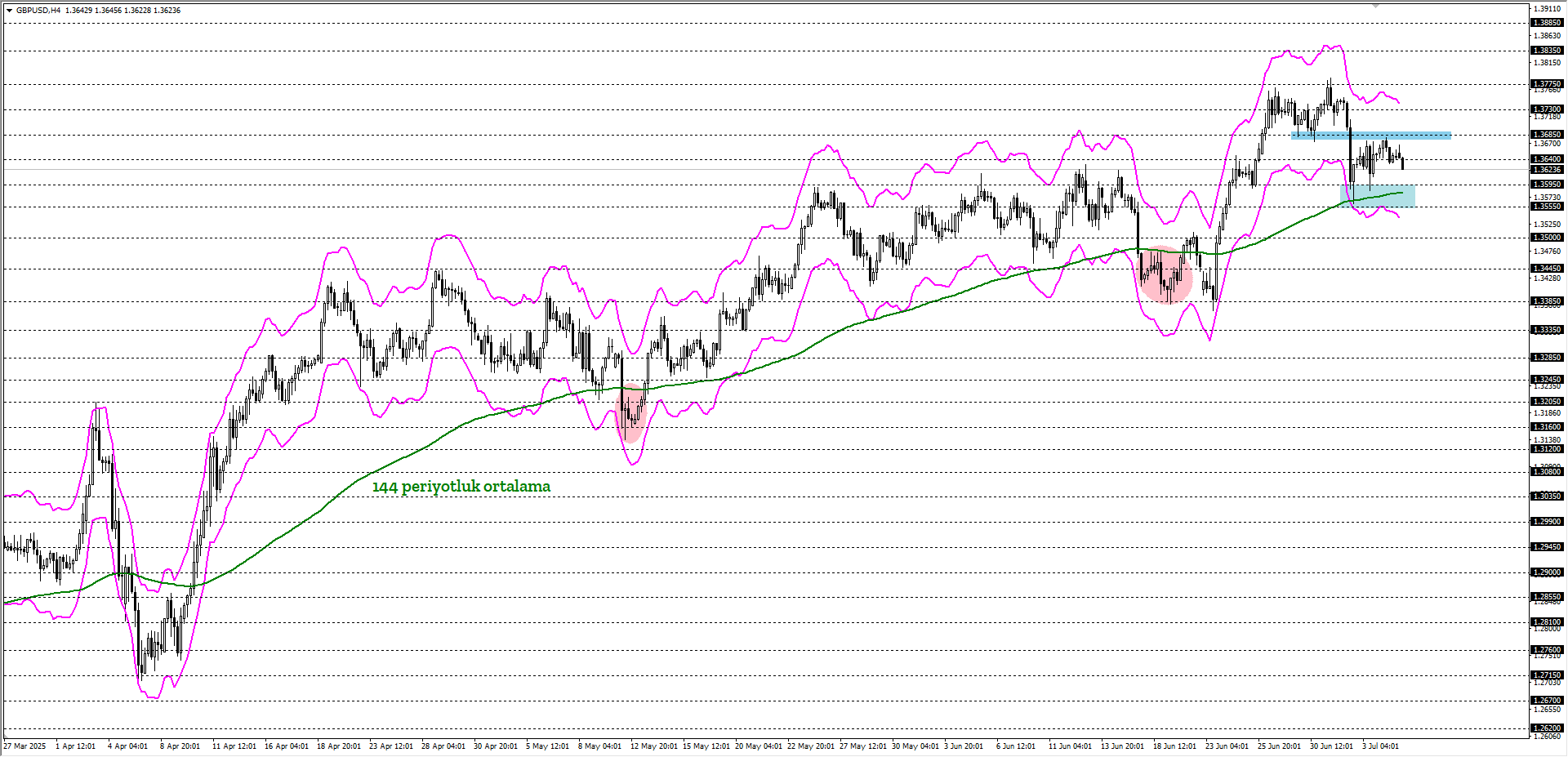Image resolution: width=1568 pixels, height=757 pixels.
Task: Click the 1.35950 price level label
Action: (1547, 185)
